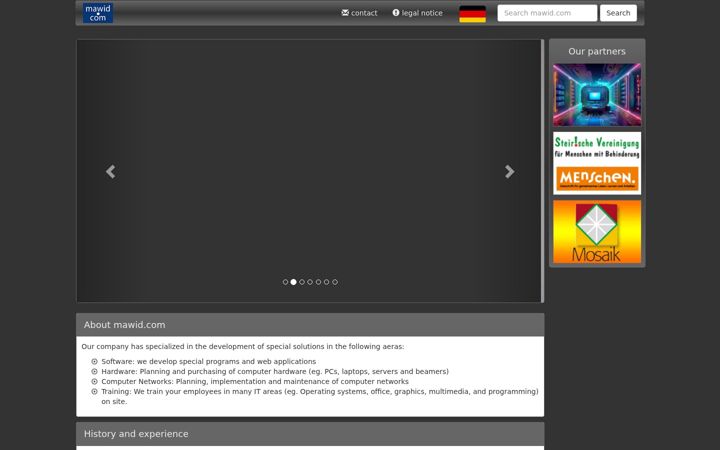The height and width of the screenshot is (450, 720).
Task: Open the mawid.com logo home link
Action: (x=98, y=13)
